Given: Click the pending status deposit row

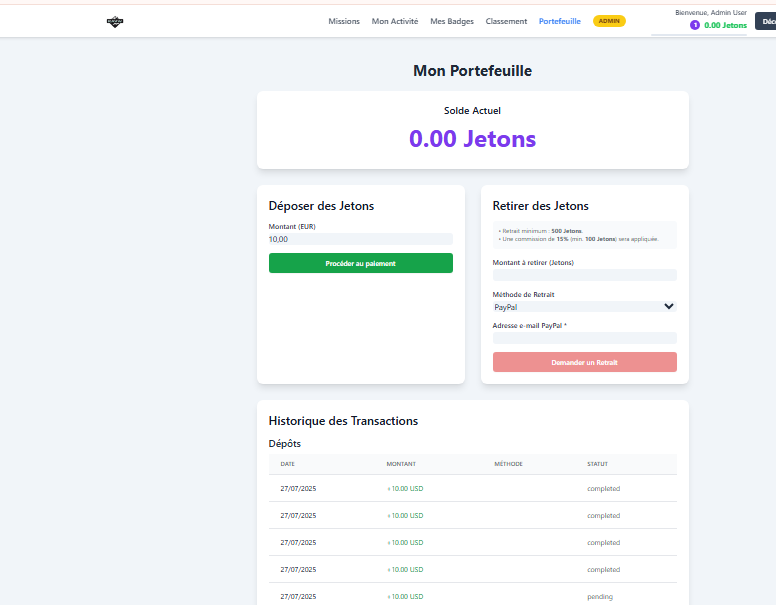Looking at the screenshot, I should (x=472, y=596).
